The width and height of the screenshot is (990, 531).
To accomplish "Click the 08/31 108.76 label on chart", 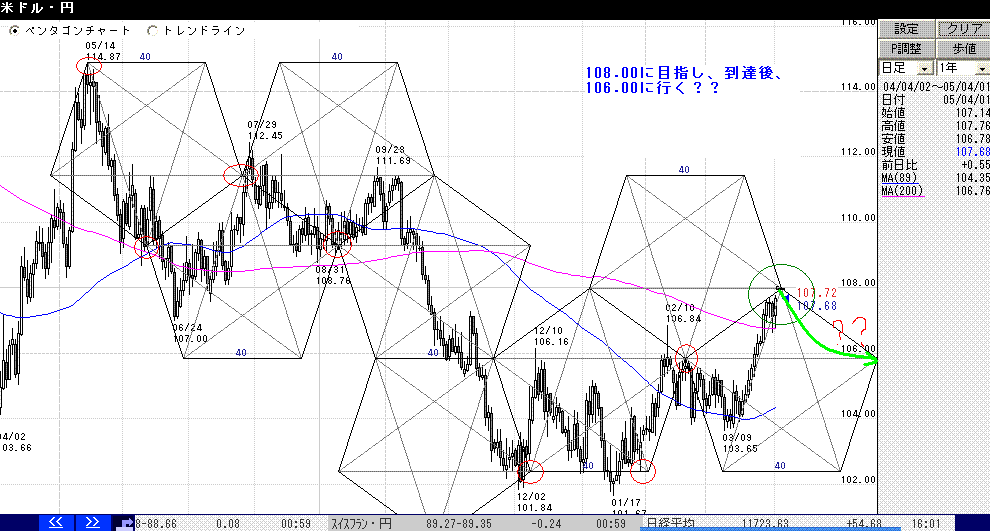I will tap(333, 275).
